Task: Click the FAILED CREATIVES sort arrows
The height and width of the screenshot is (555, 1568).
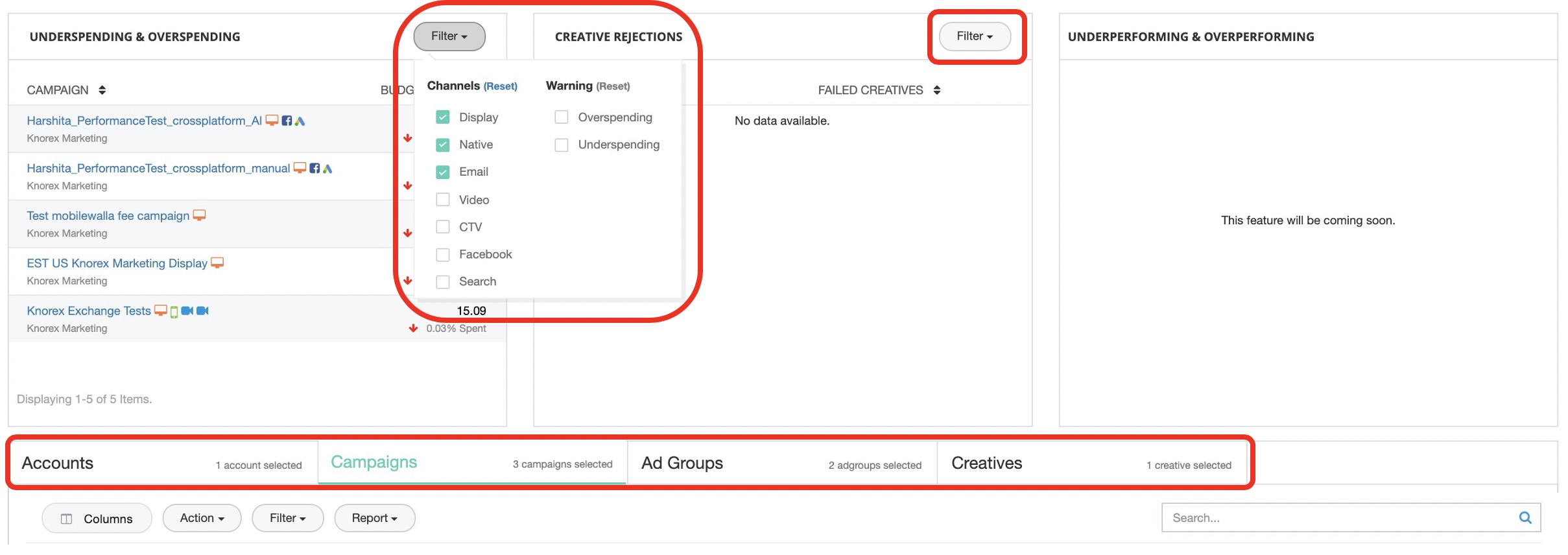Action: [x=936, y=90]
